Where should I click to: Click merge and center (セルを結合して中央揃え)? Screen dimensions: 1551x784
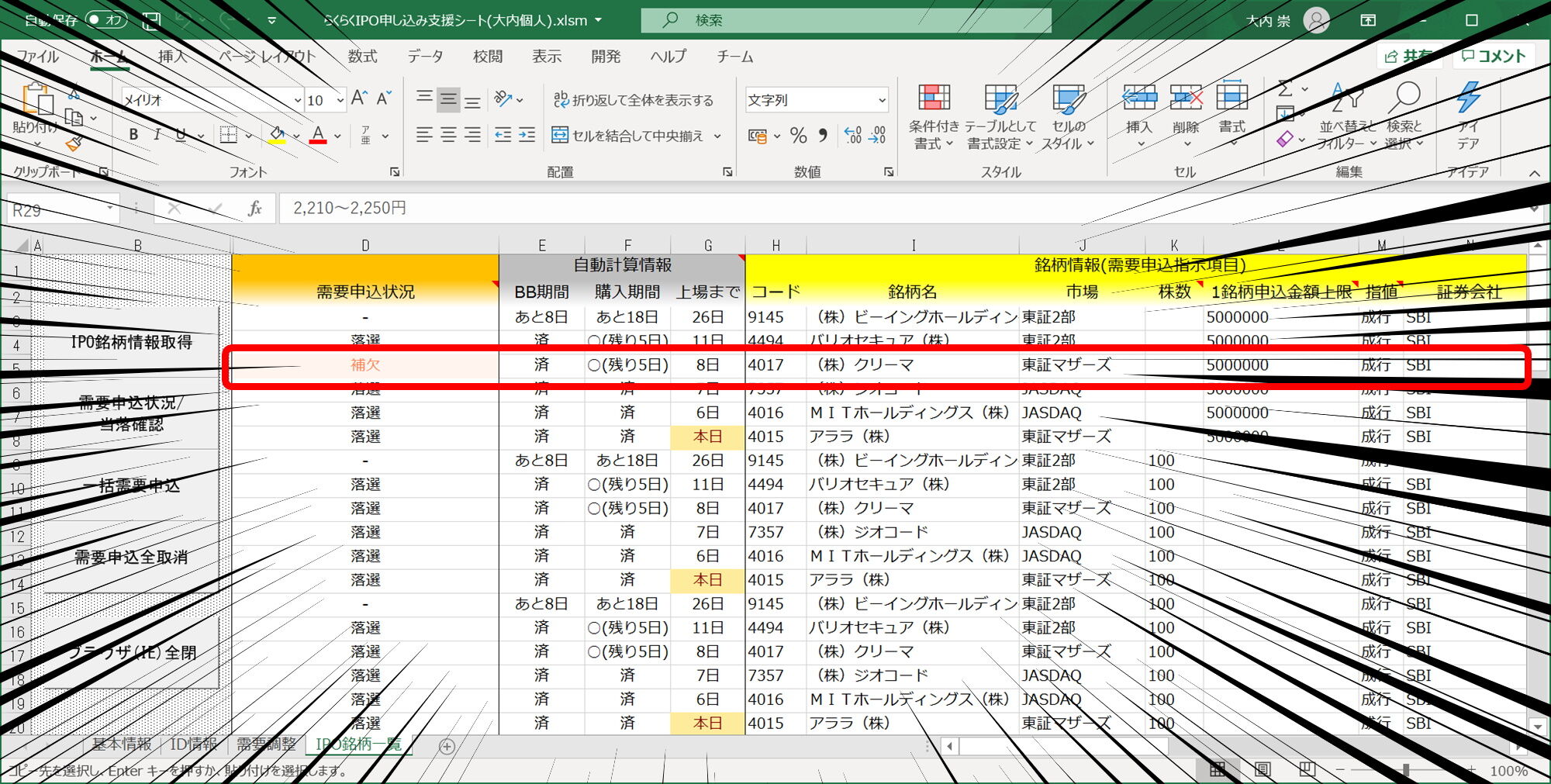(627, 136)
